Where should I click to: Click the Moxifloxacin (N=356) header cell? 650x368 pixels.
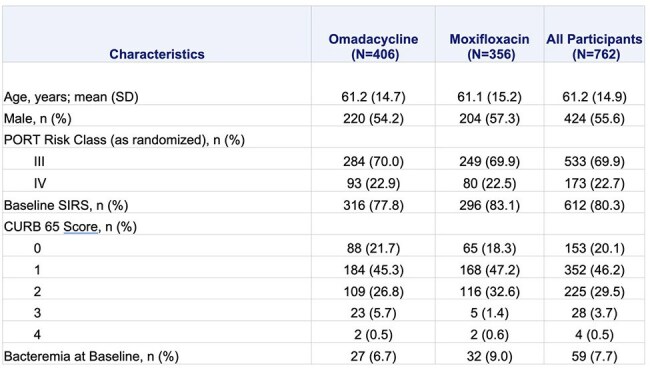click(490, 46)
